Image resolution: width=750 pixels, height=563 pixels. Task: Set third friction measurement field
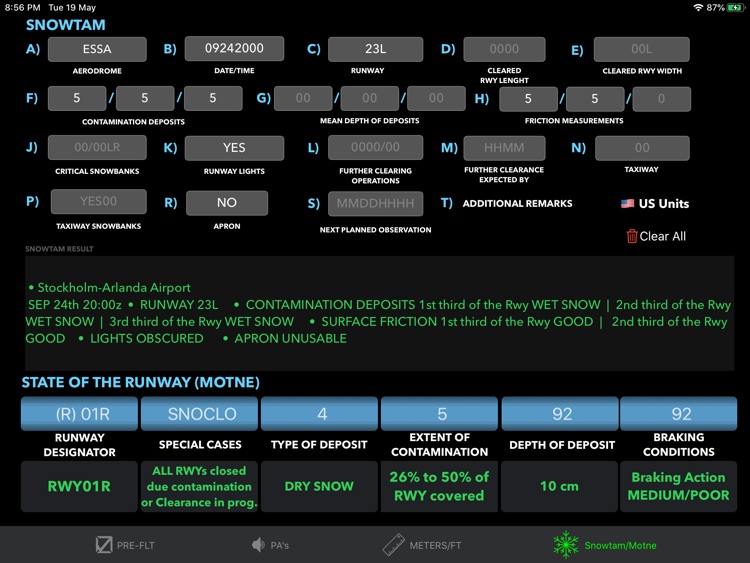coord(662,99)
